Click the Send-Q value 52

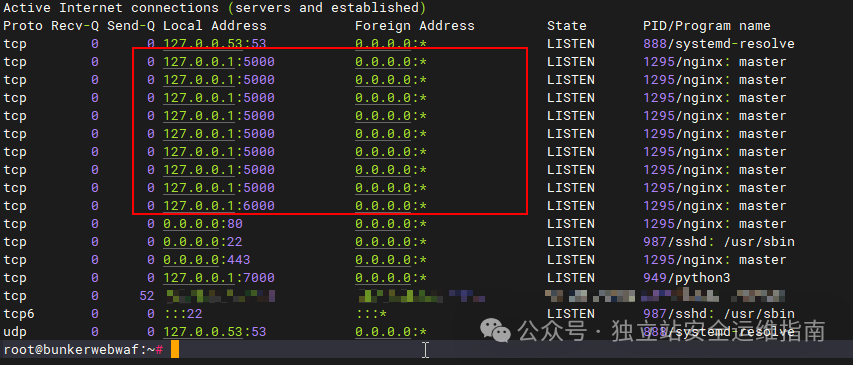147,295
